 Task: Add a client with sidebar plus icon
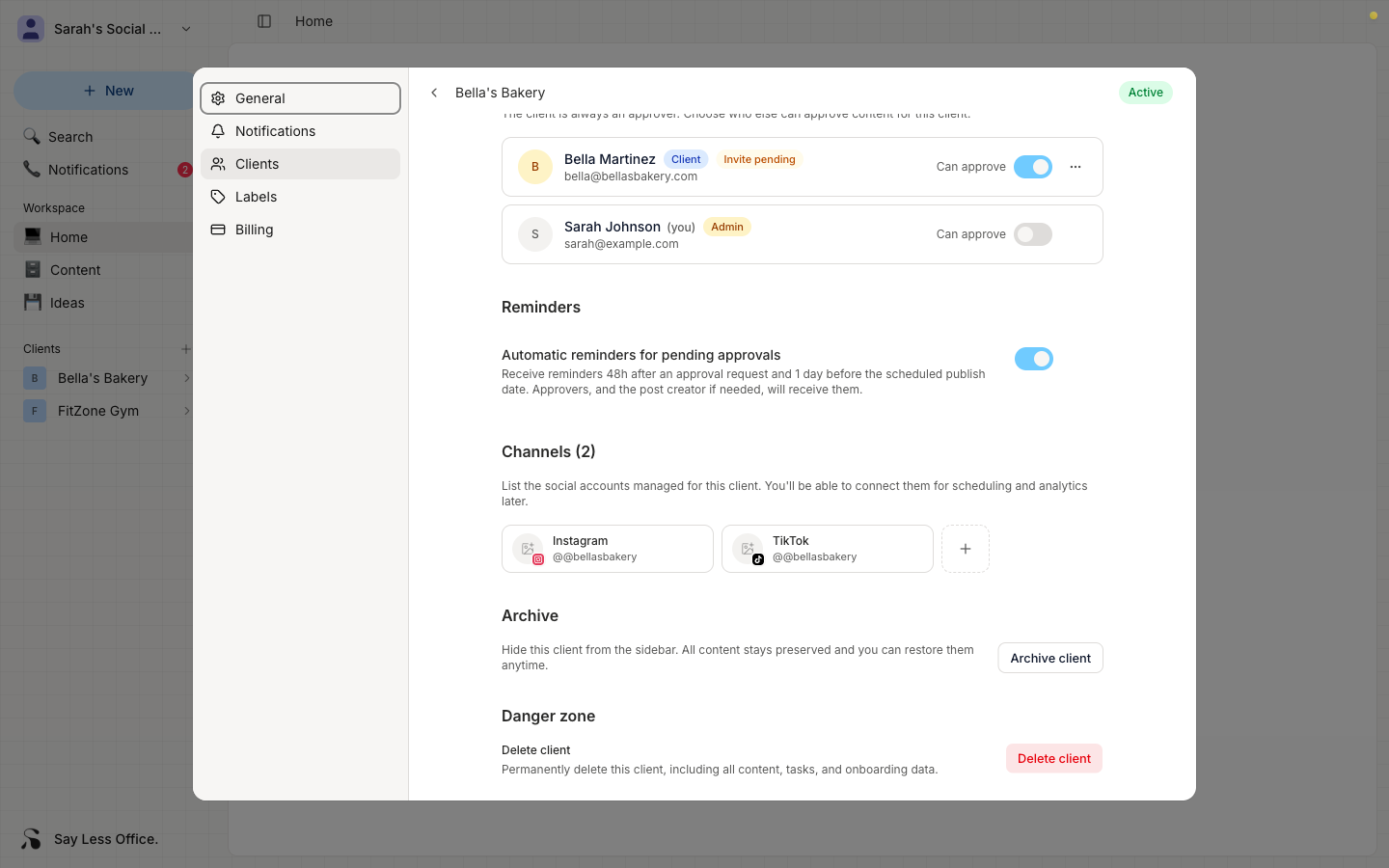[x=185, y=349]
